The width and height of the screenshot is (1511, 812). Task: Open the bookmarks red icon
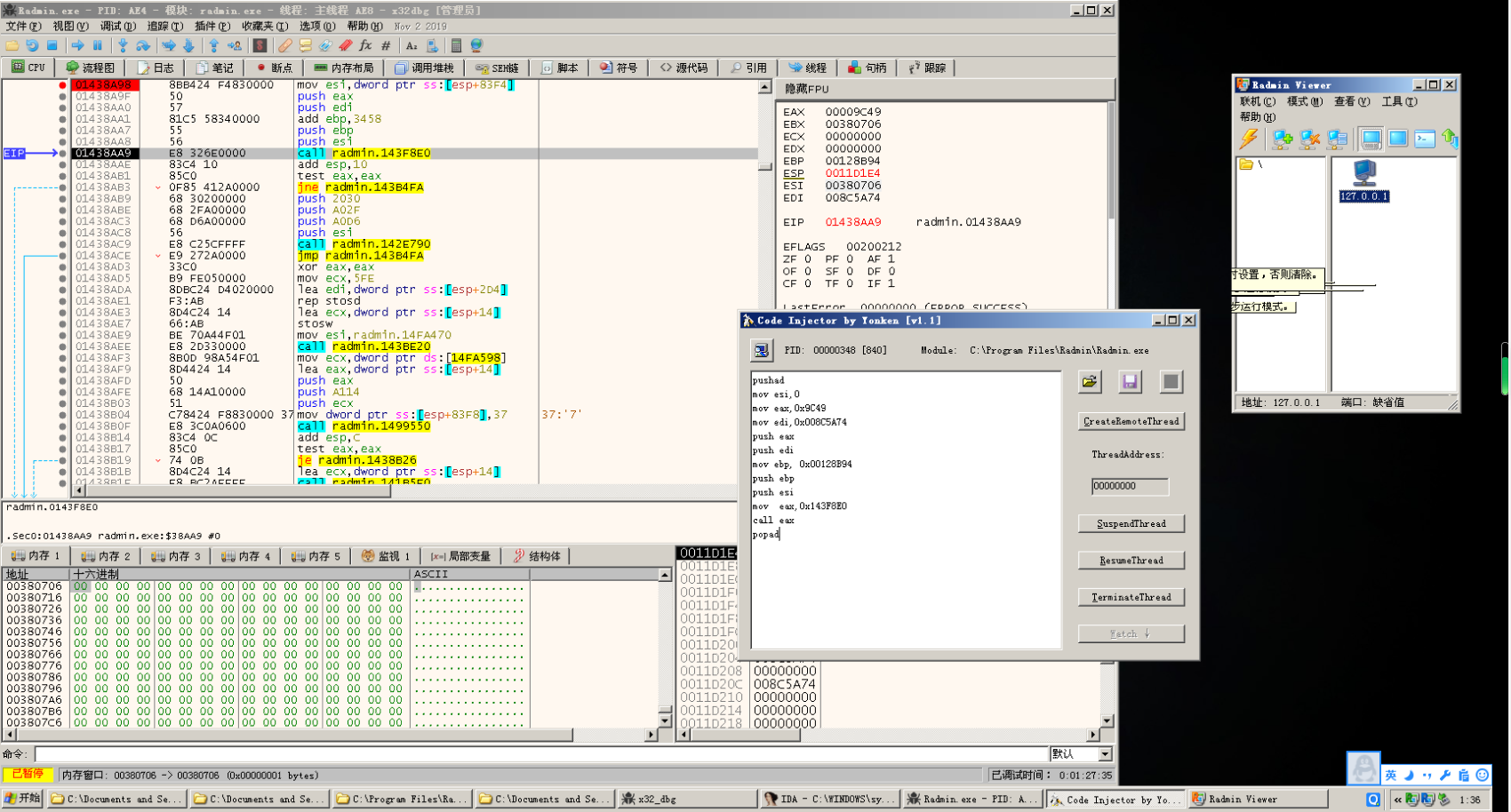tap(345, 45)
